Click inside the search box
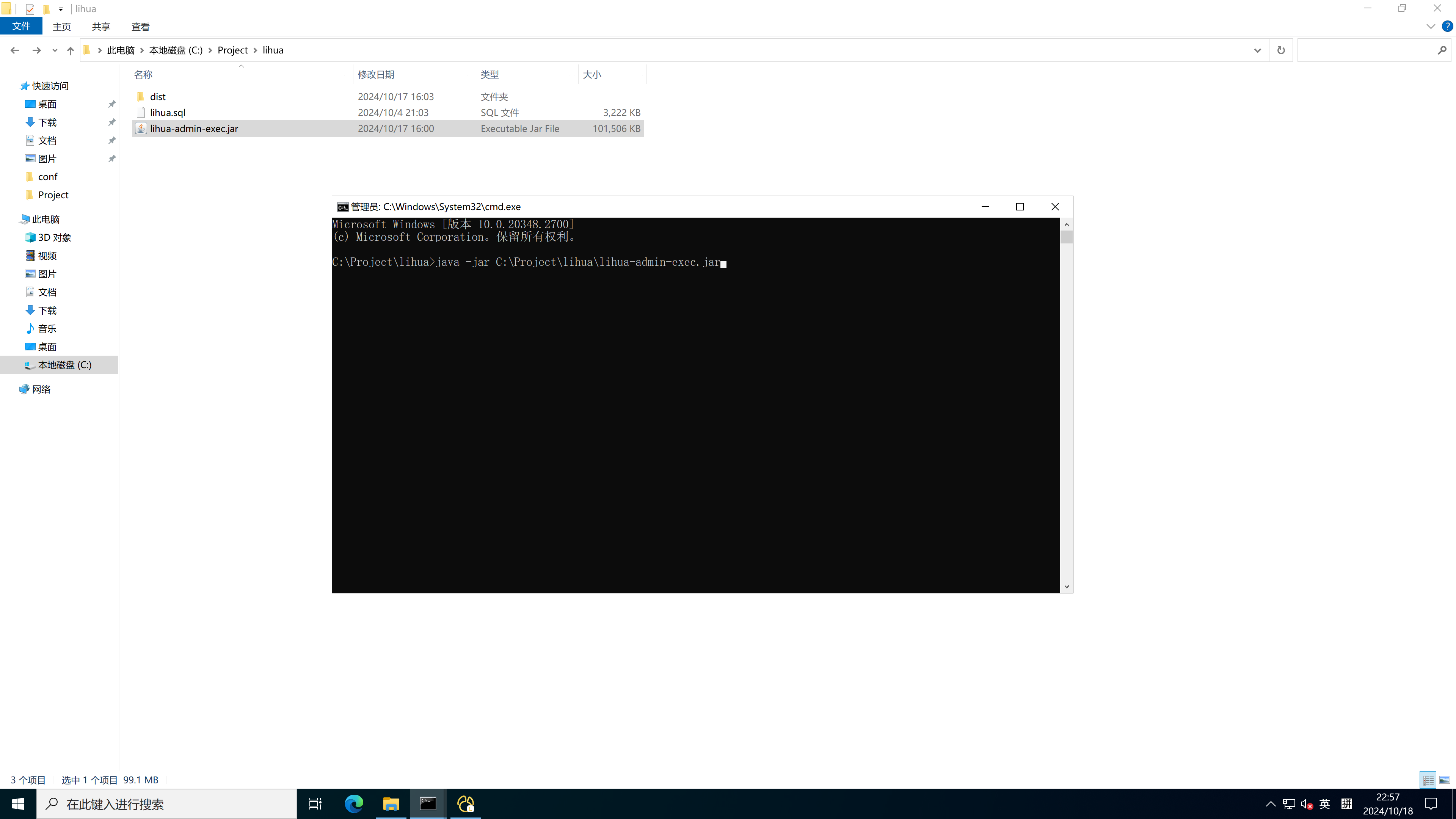Screen dimensions: 1456x819 (x=1368, y=50)
